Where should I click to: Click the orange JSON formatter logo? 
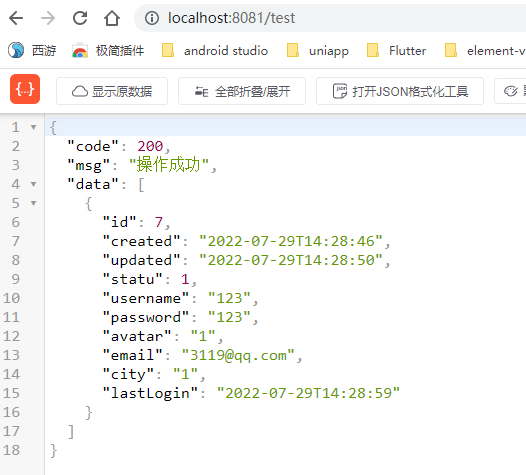click(25, 89)
